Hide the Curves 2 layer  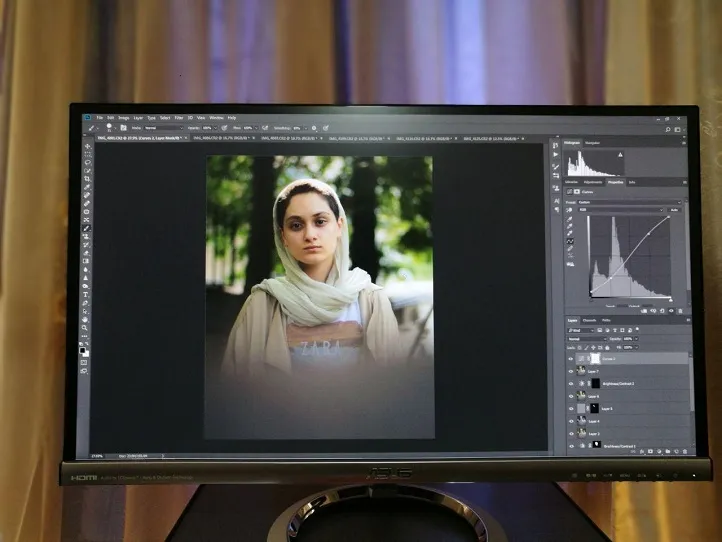[571, 359]
